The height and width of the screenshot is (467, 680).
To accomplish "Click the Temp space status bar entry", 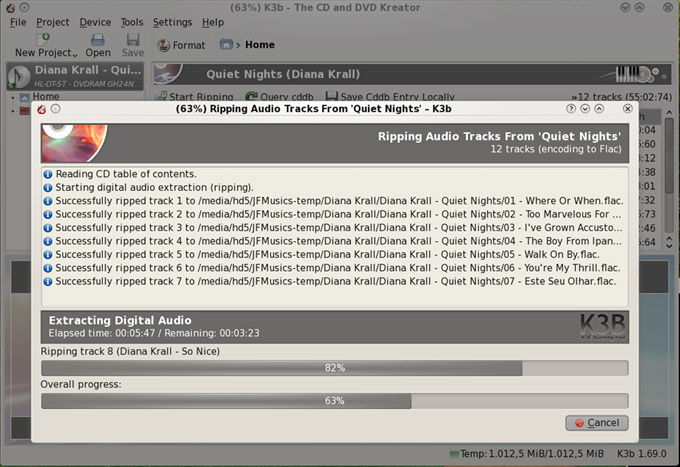I will pyautogui.click(x=526, y=454).
